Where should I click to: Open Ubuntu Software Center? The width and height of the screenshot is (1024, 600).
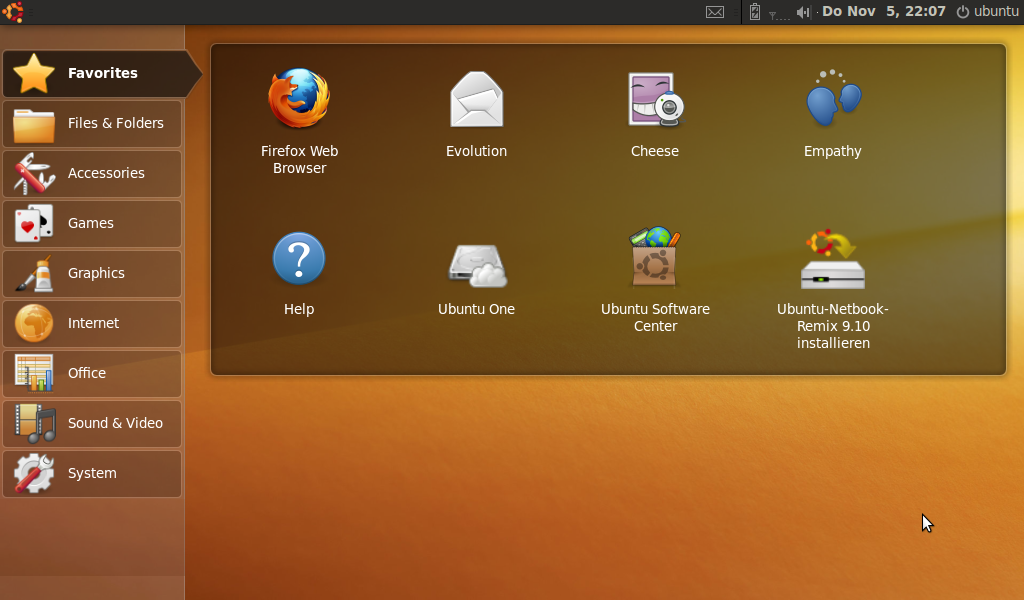(x=655, y=281)
